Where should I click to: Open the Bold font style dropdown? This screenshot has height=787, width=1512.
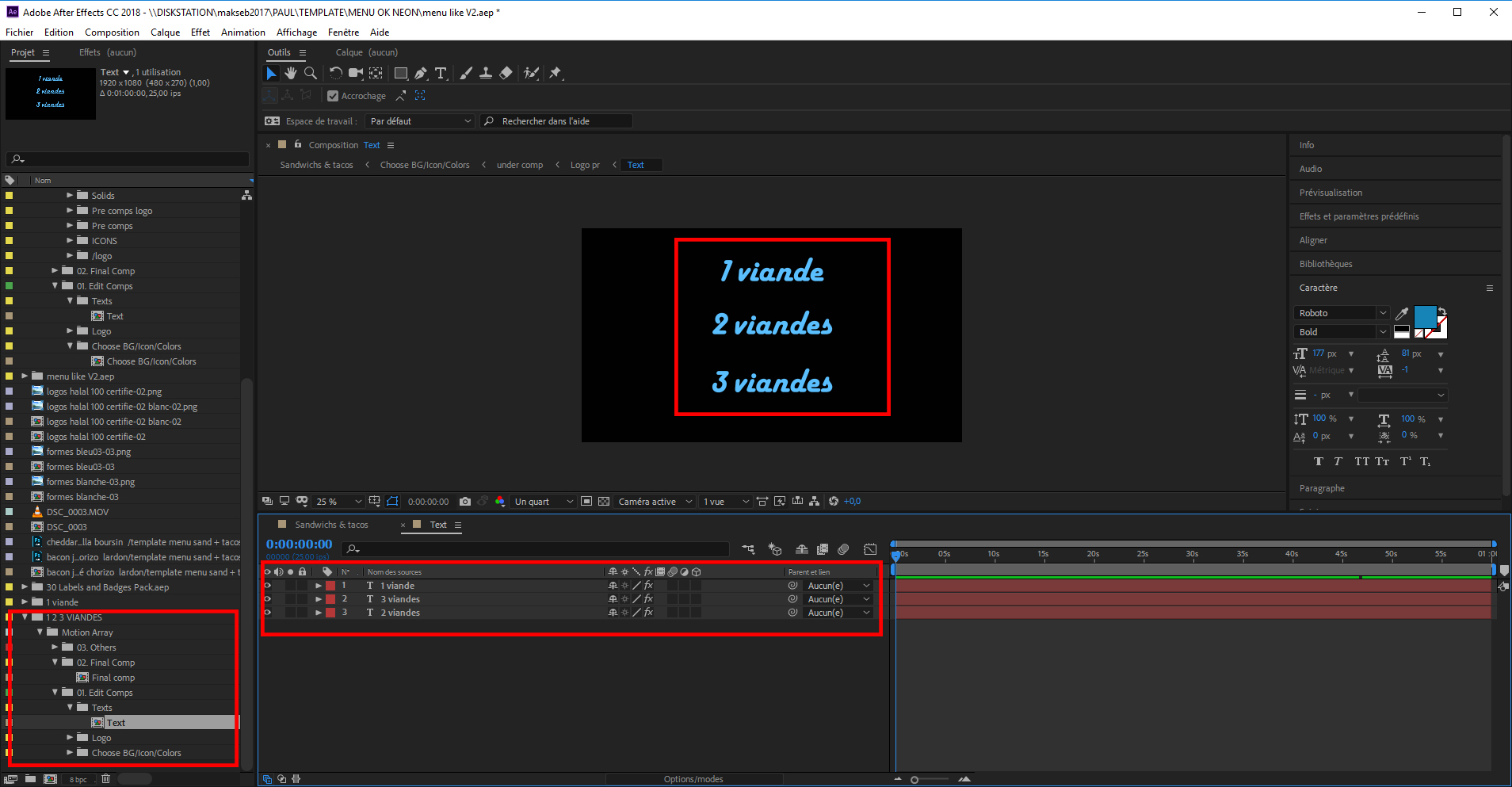point(1342,332)
